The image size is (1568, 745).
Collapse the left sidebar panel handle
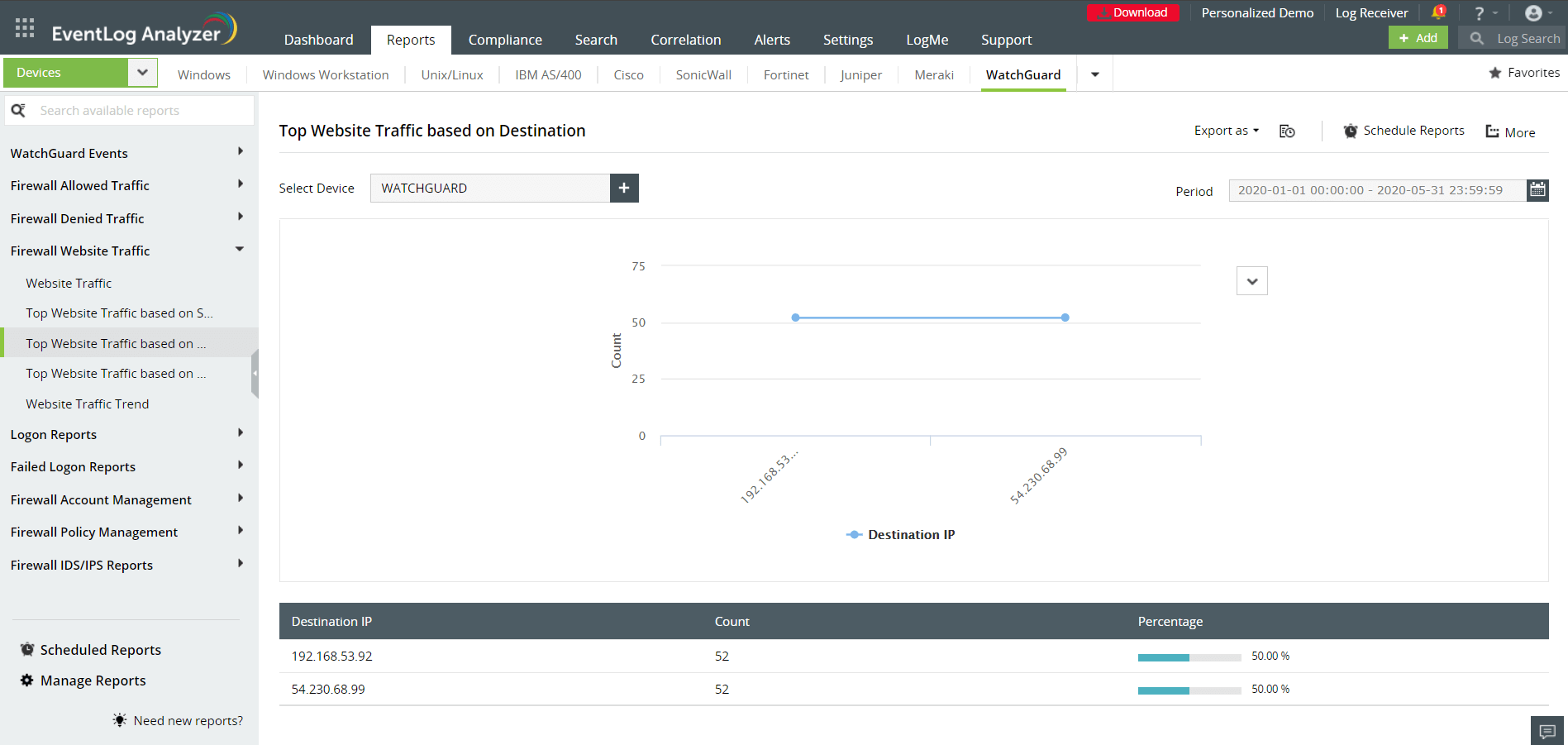255,374
